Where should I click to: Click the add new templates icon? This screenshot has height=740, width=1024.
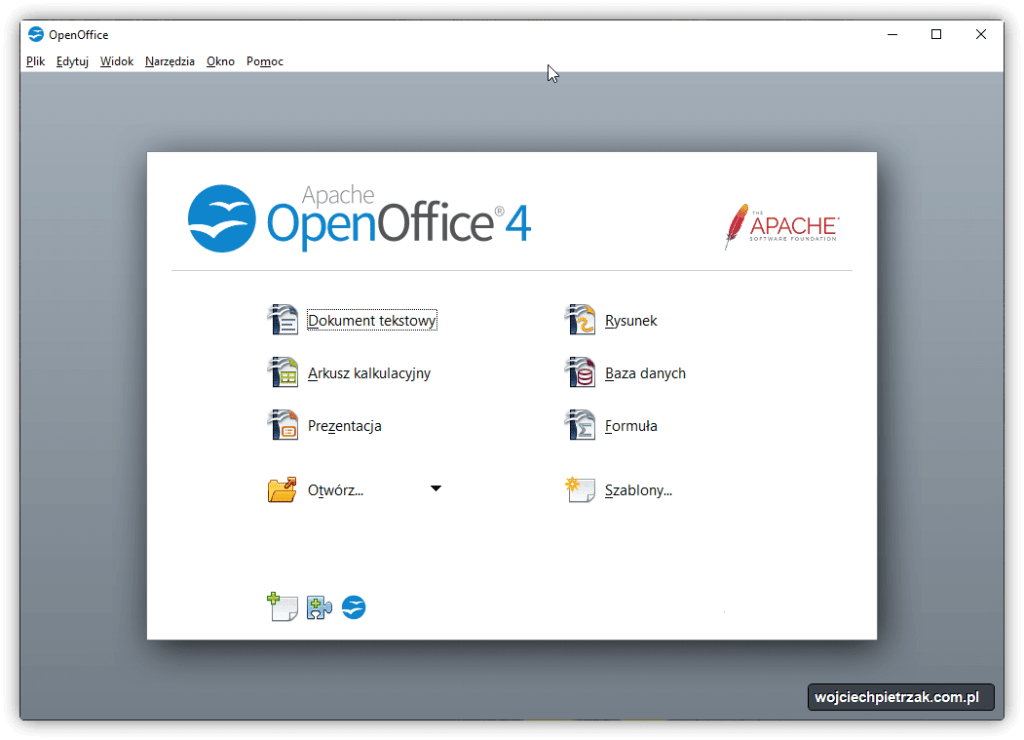(282, 607)
